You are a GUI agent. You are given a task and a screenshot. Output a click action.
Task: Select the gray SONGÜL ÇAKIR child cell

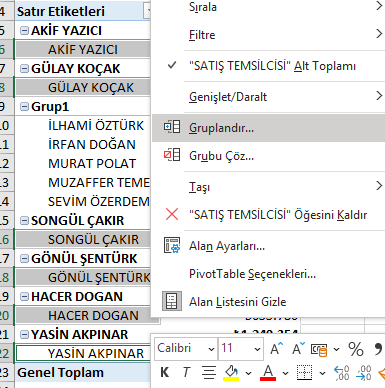(83, 239)
